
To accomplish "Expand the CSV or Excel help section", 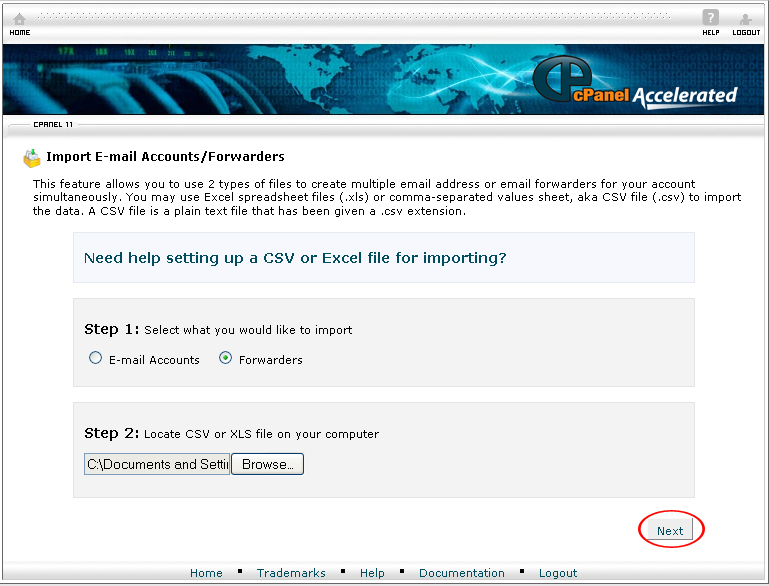I will (x=295, y=258).
